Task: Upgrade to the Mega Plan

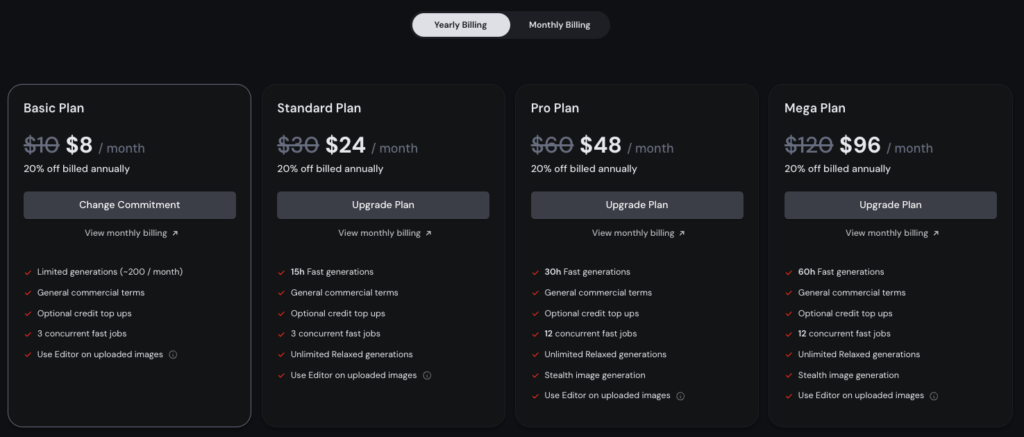Action: (890, 205)
